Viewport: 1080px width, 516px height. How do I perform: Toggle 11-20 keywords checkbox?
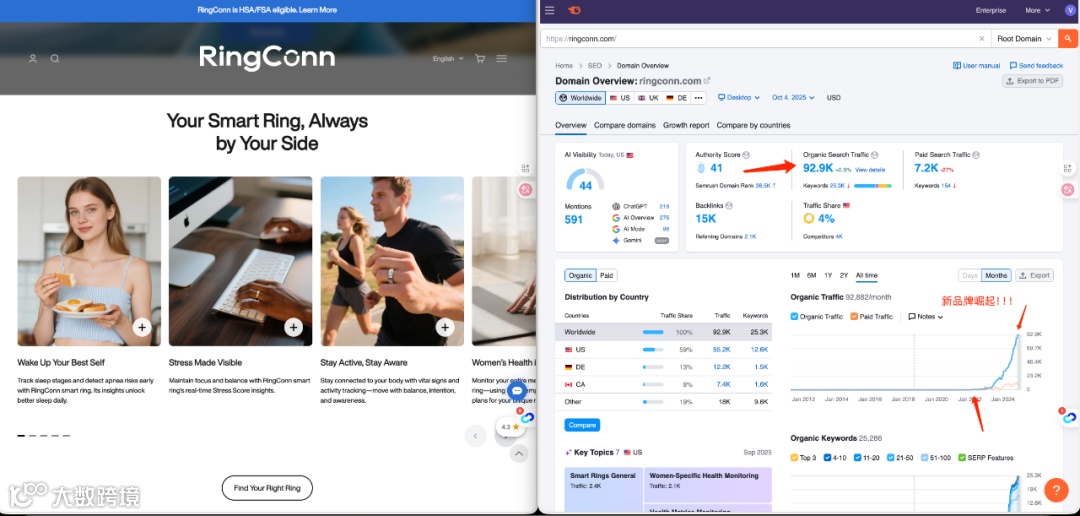pos(858,457)
